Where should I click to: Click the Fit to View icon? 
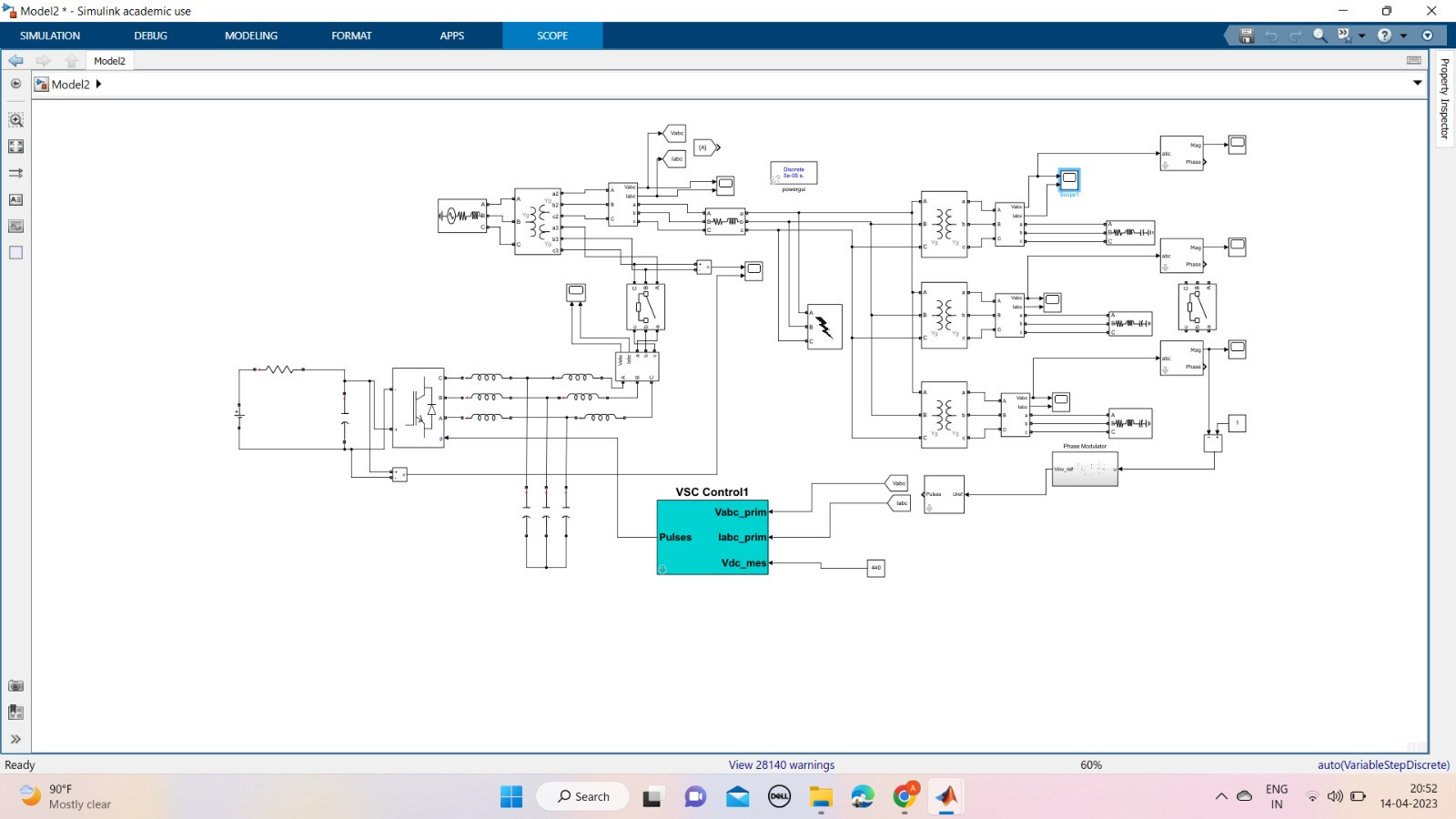[15, 147]
